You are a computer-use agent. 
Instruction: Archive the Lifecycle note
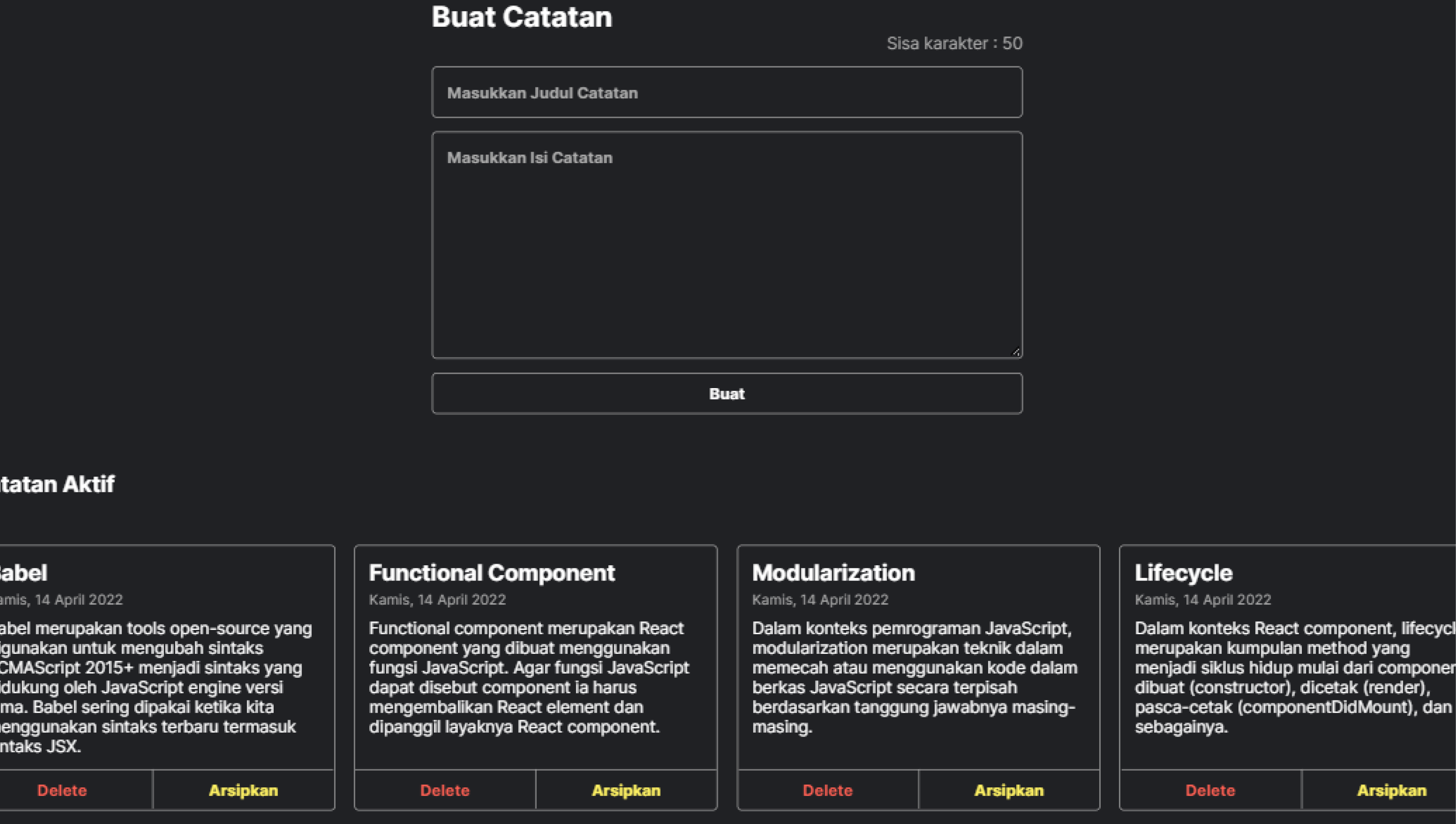pyautogui.click(x=1391, y=790)
